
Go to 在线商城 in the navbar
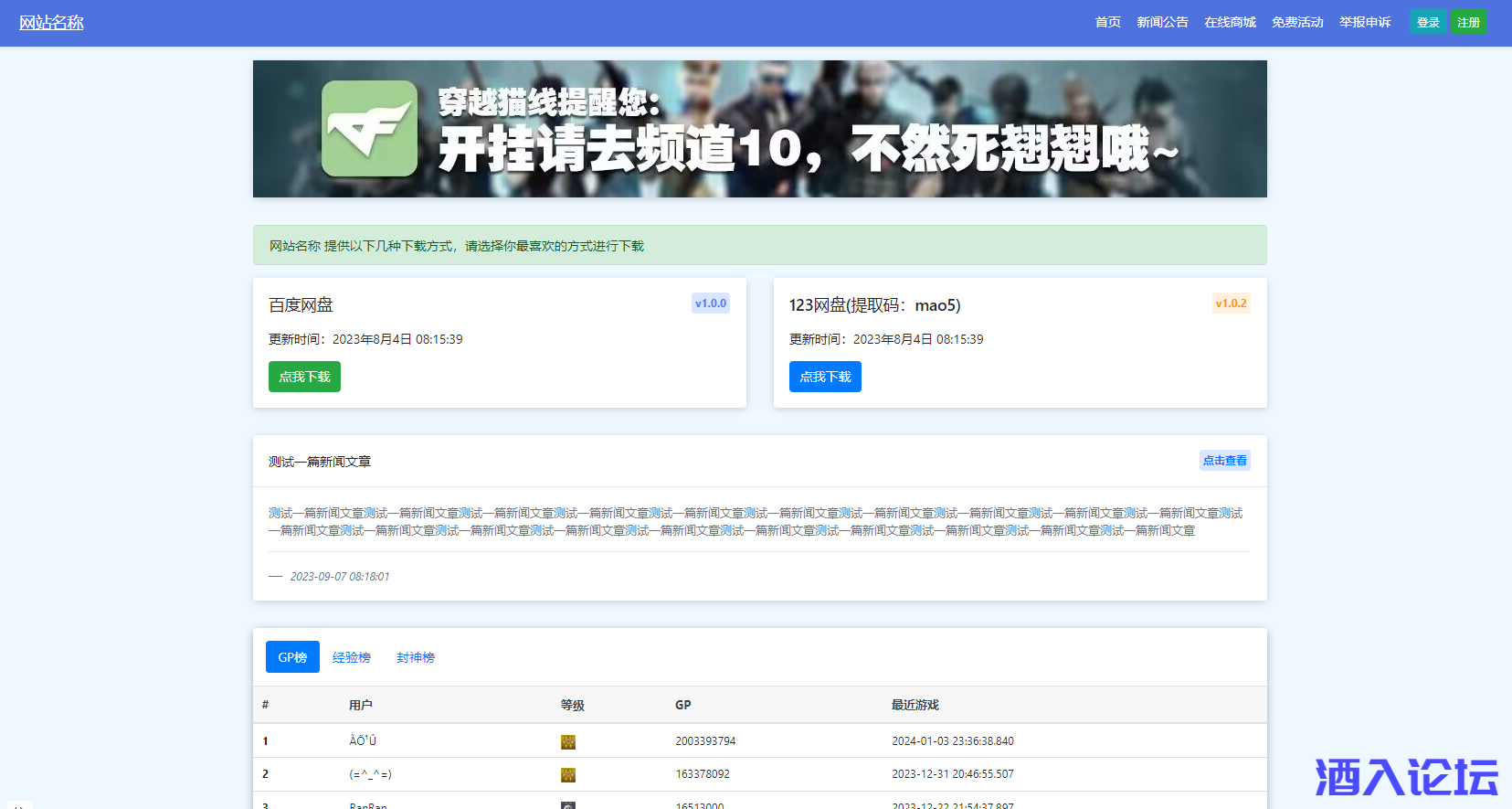(x=1230, y=23)
